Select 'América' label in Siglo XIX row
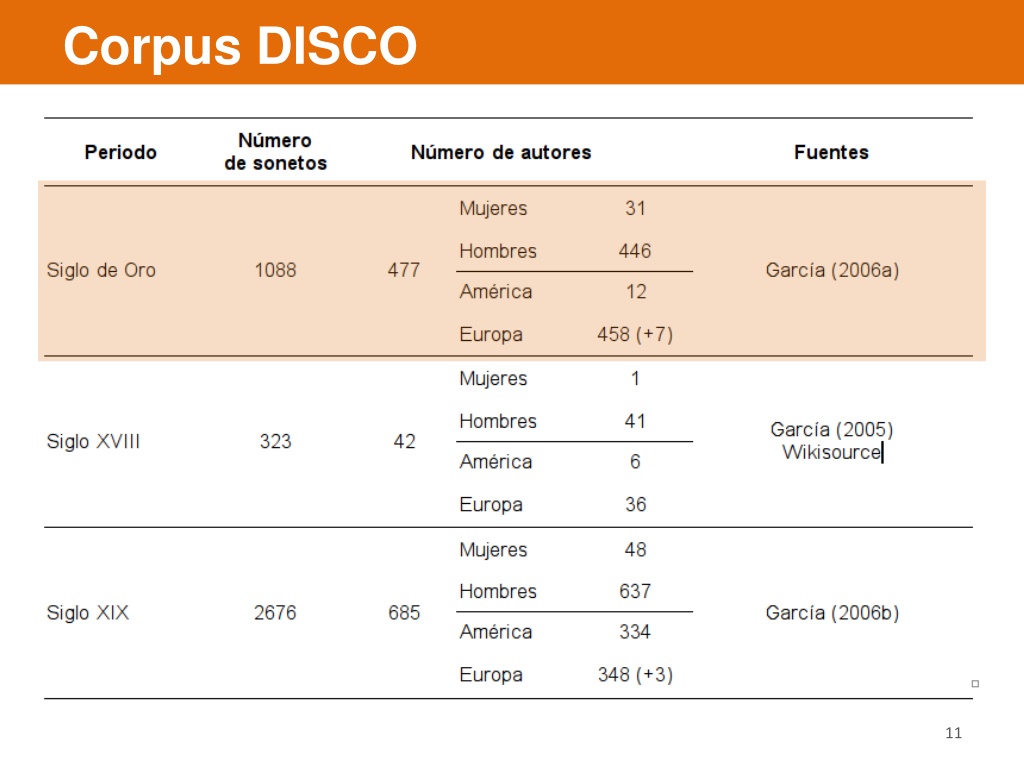The height and width of the screenshot is (768, 1024). [496, 632]
